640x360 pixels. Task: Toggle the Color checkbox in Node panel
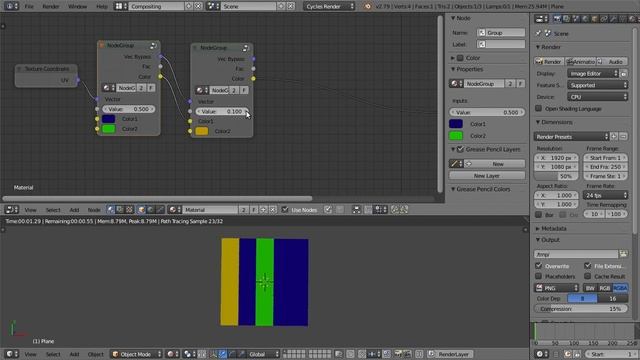pos(460,58)
